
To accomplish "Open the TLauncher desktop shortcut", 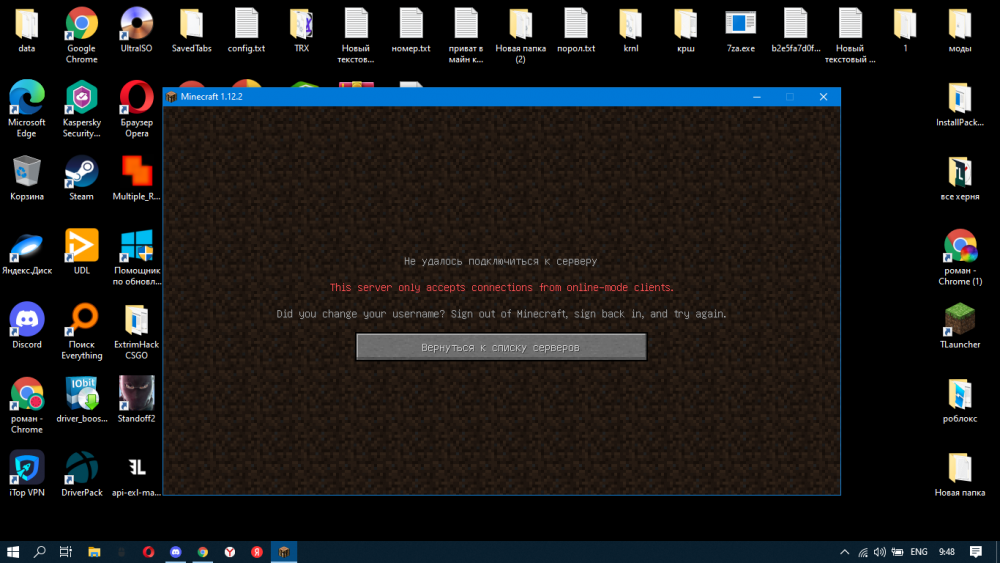I will pos(960,326).
